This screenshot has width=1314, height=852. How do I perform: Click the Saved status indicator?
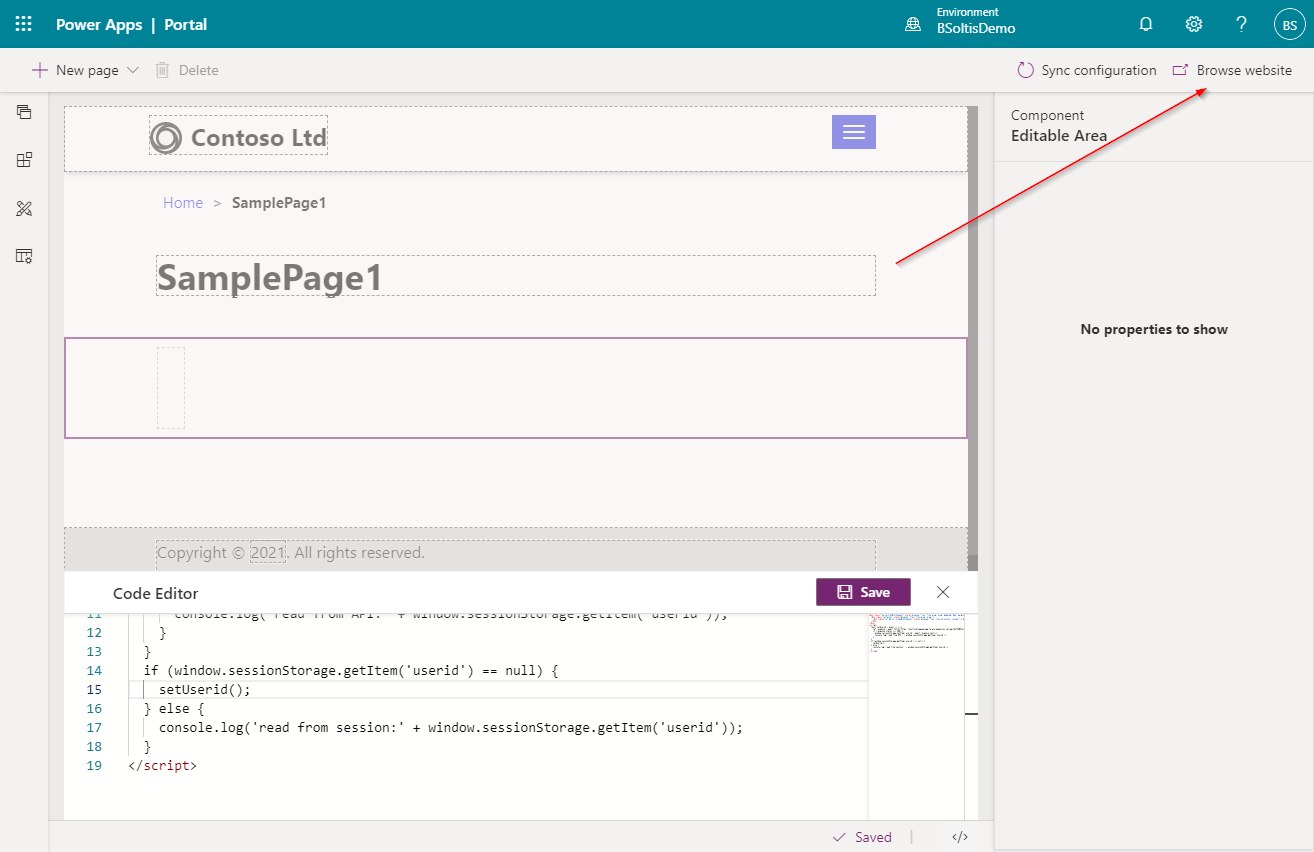[x=862, y=837]
